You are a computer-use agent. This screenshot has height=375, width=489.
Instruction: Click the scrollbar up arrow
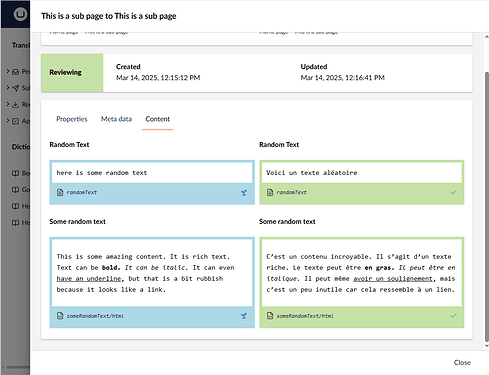(x=487, y=37)
